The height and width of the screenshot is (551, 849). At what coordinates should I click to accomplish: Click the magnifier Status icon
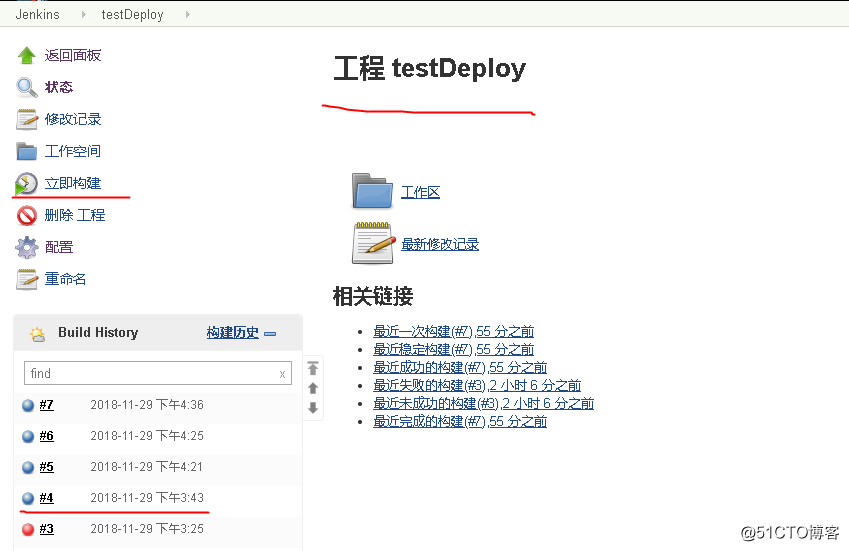[27, 87]
